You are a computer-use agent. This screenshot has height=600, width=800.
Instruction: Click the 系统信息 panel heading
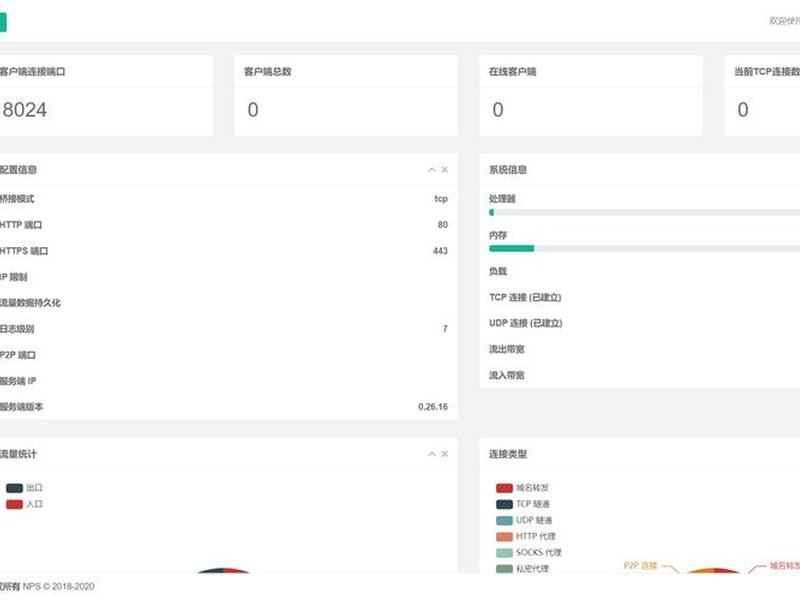[x=508, y=170]
